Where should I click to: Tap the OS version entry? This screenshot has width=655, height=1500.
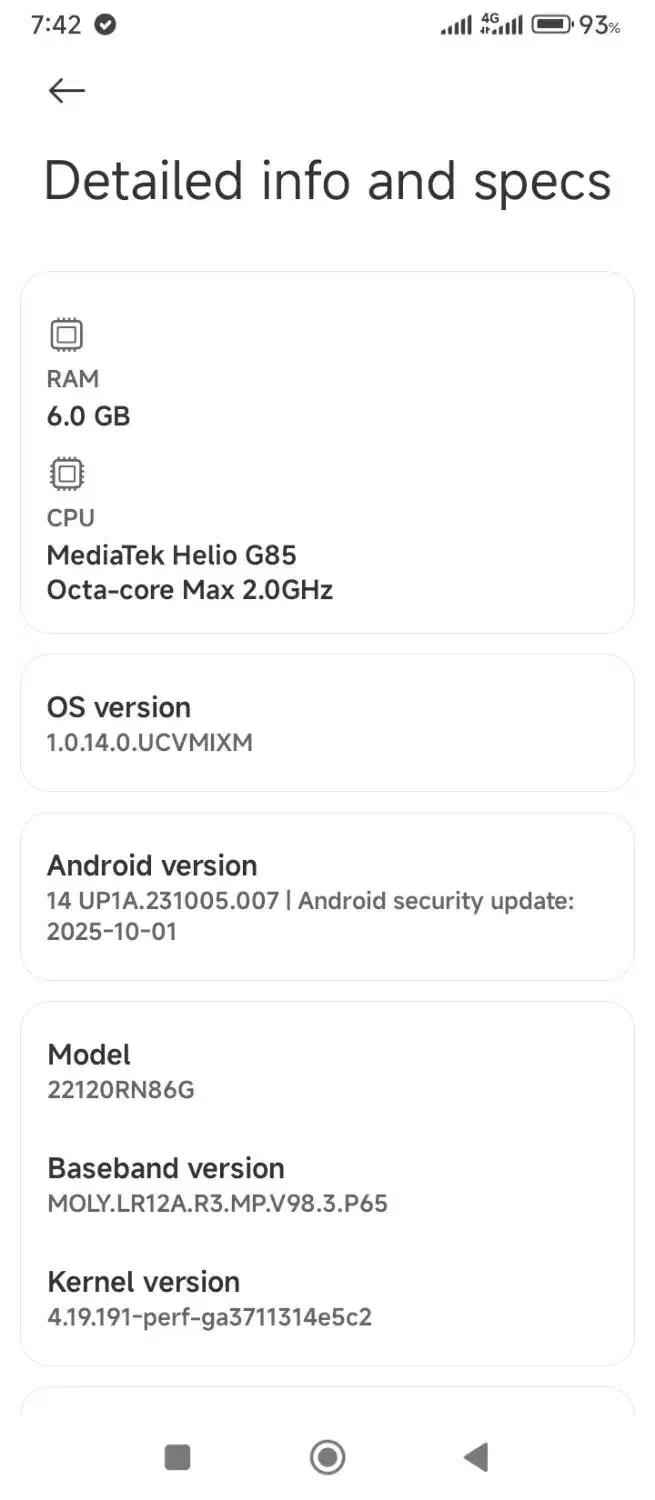click(327, 723)
